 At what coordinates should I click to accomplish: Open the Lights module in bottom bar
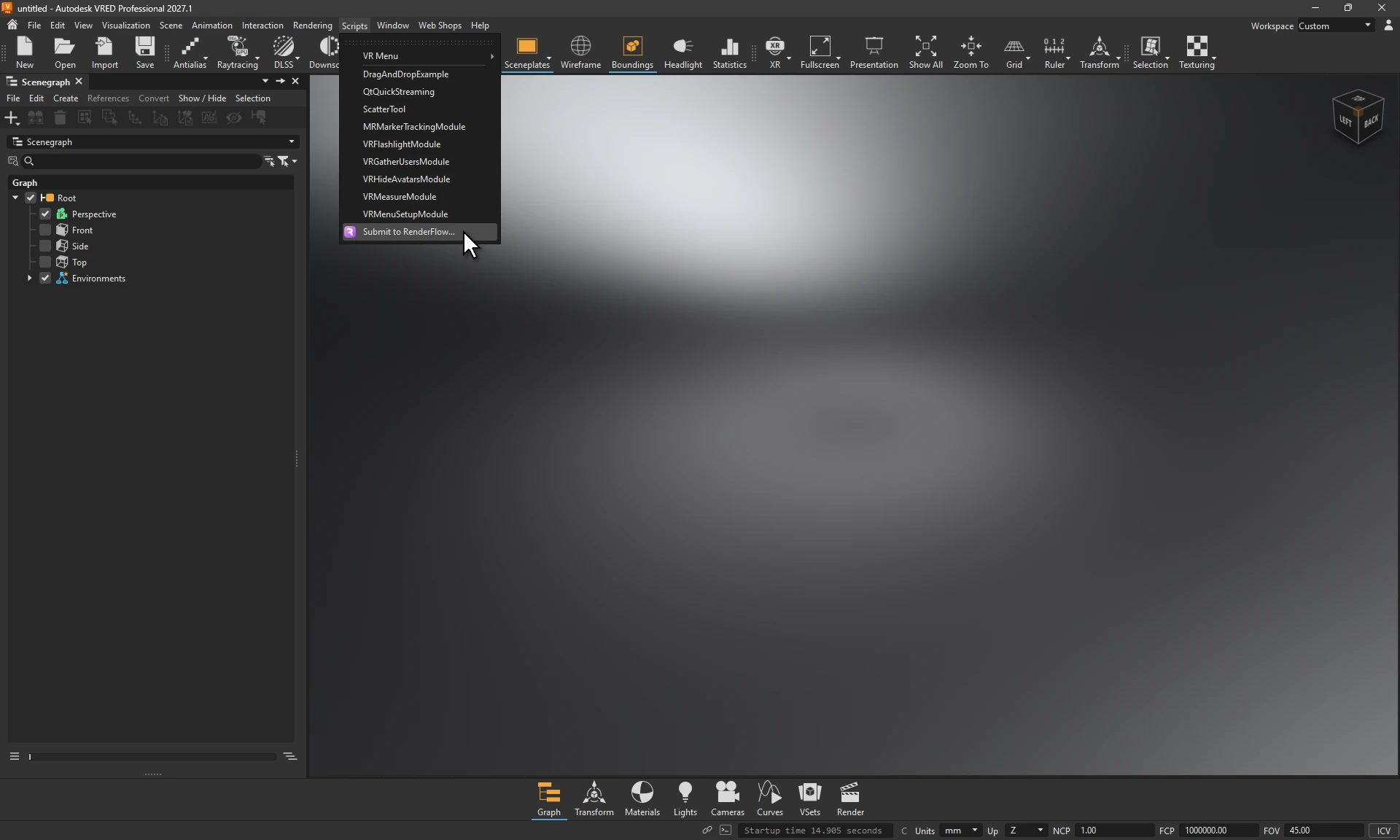tap(685, 799)
